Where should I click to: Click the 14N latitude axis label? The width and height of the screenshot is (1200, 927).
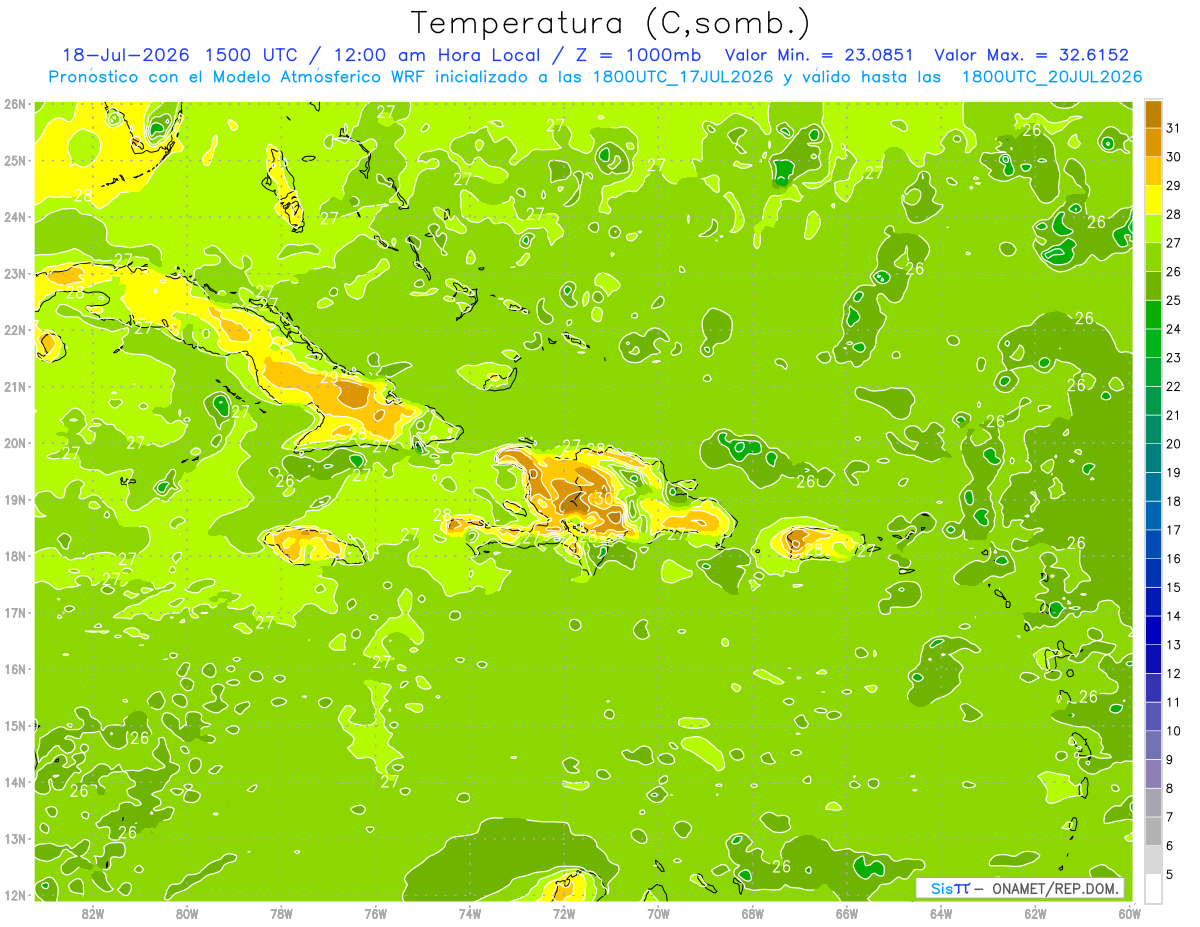[x=14, y=782]
